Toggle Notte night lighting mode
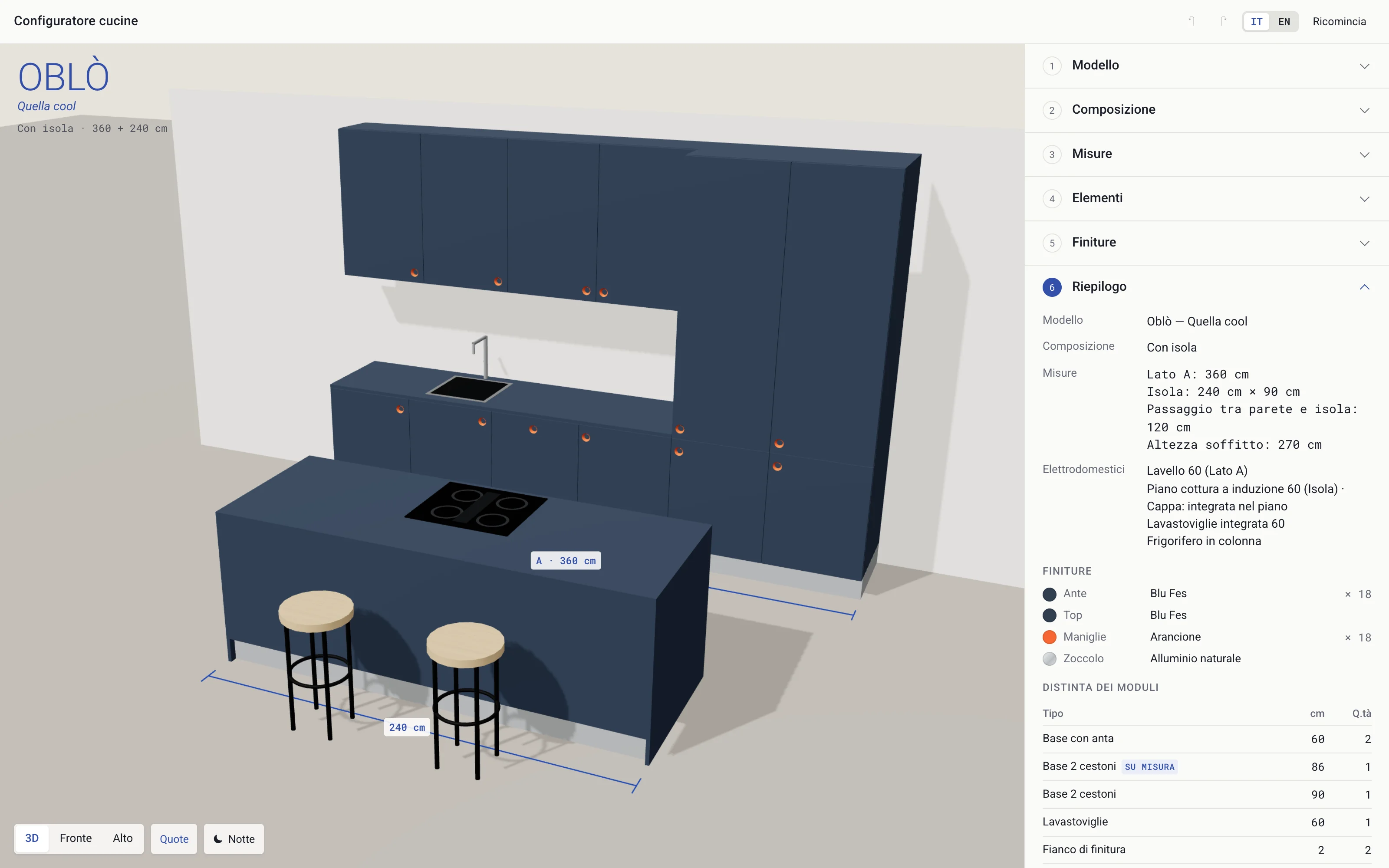This screenshot has width=1389, height=868. 234,839
